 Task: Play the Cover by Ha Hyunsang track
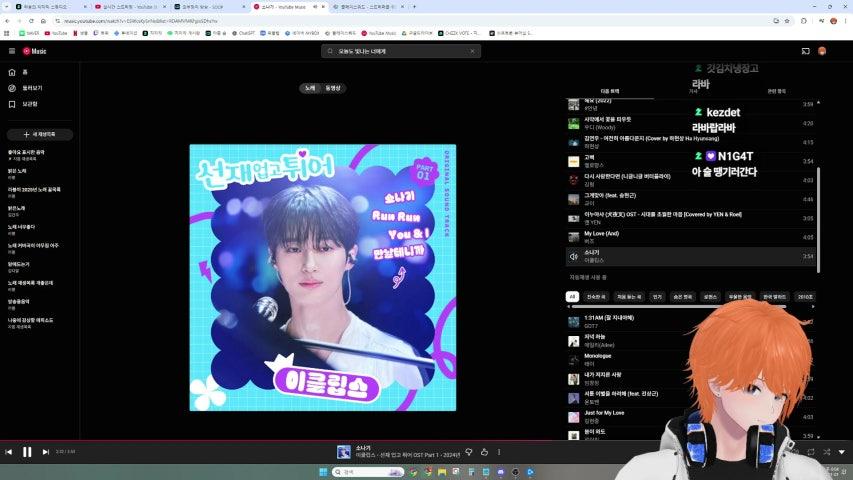pyautogui.click(x=691, y=142)
